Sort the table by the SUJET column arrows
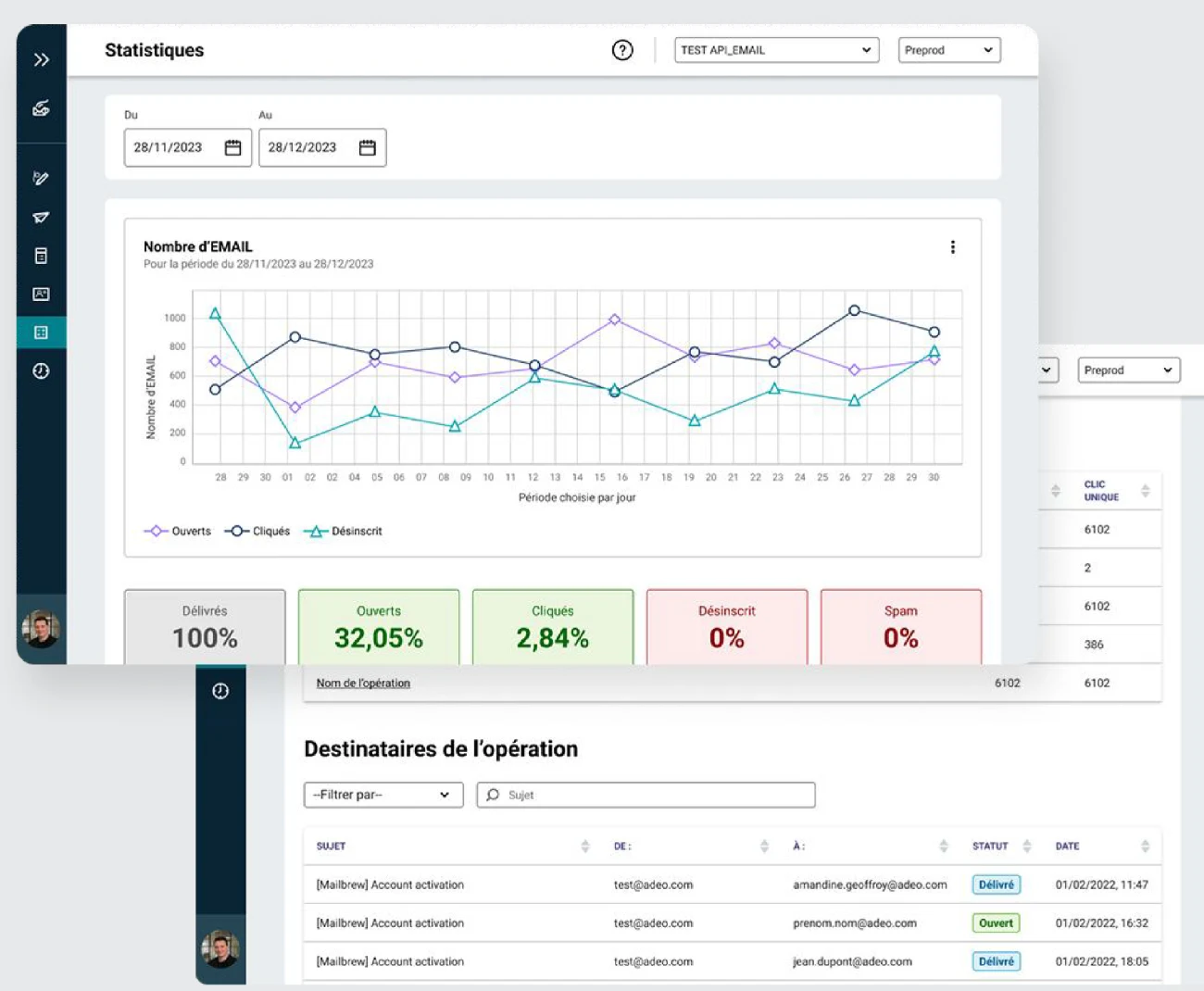The width and height of the screenshot is (1204, 991). click(585, 846)
